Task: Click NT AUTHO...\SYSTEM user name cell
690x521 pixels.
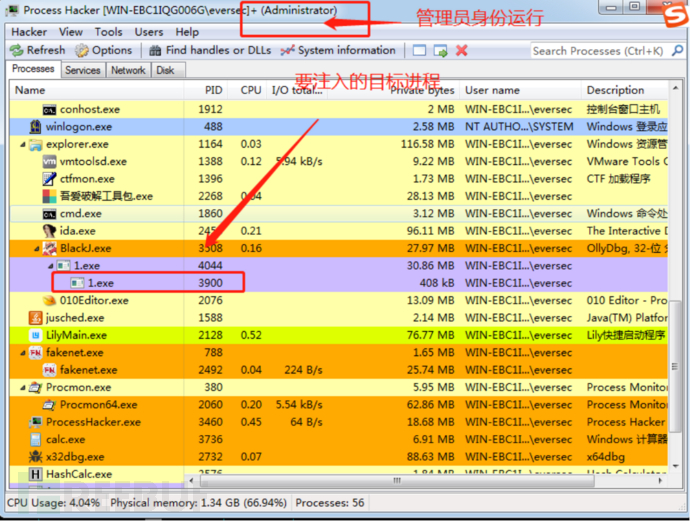Action: (x=519, y=127)
